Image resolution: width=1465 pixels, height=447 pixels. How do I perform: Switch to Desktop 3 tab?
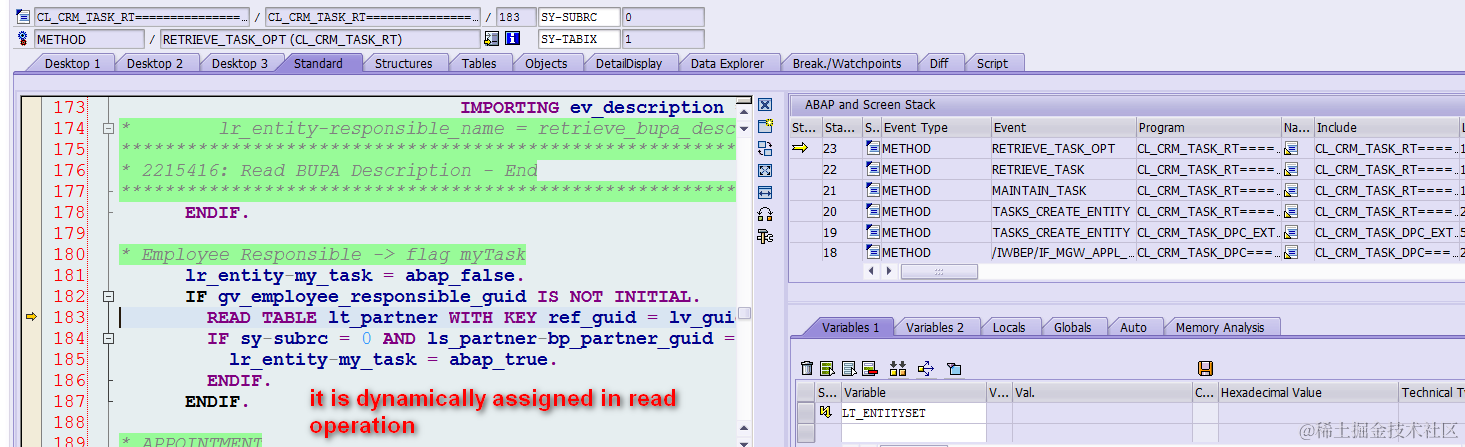click(x=240, y=63)
